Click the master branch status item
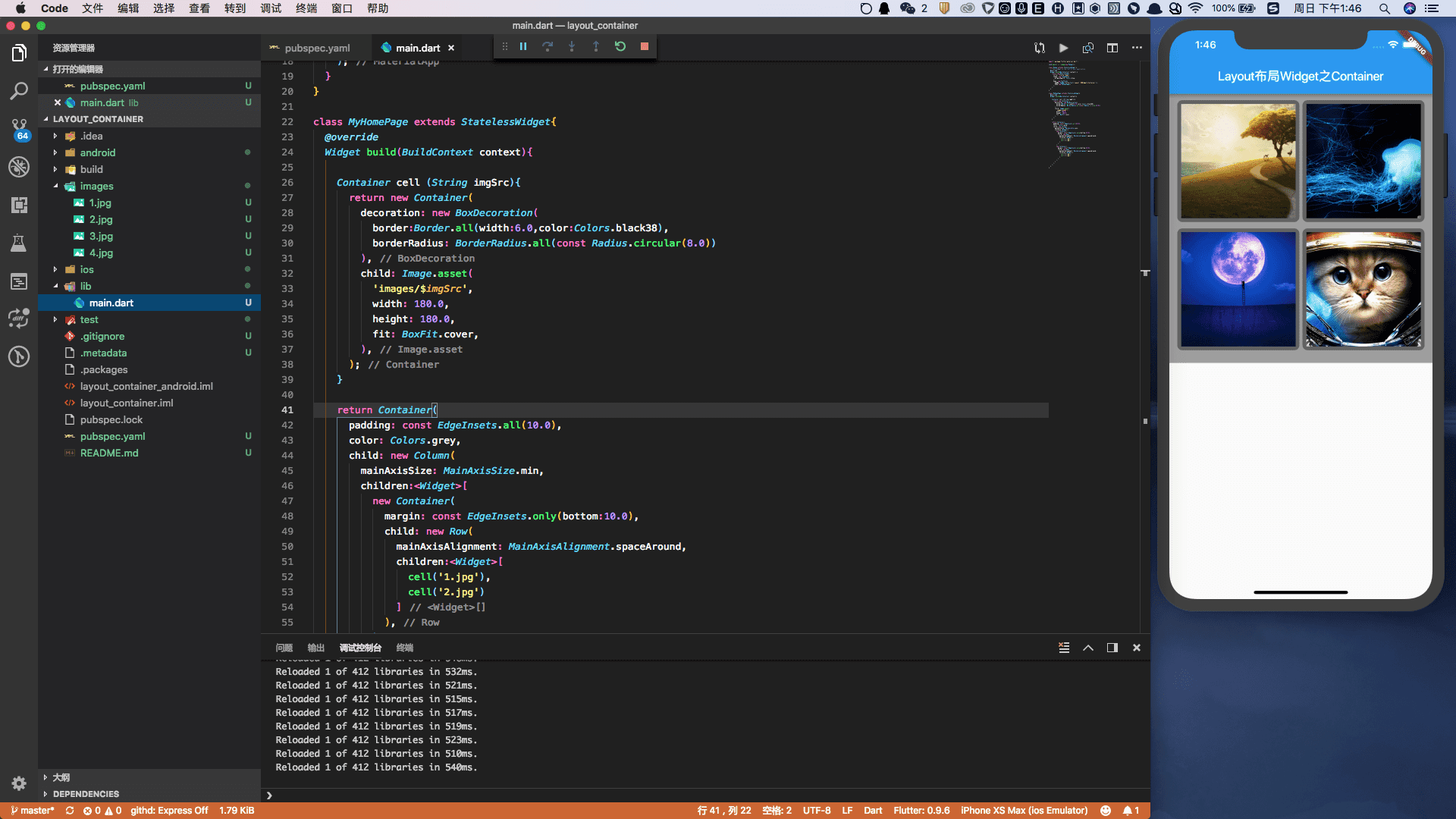The height and width of the screenshot is (819, 1456). tap(33, 811)
